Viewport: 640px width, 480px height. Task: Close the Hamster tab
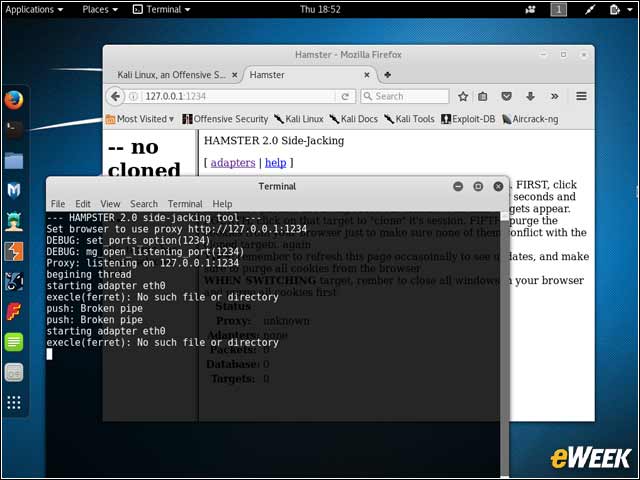click(x=367, y=75)
